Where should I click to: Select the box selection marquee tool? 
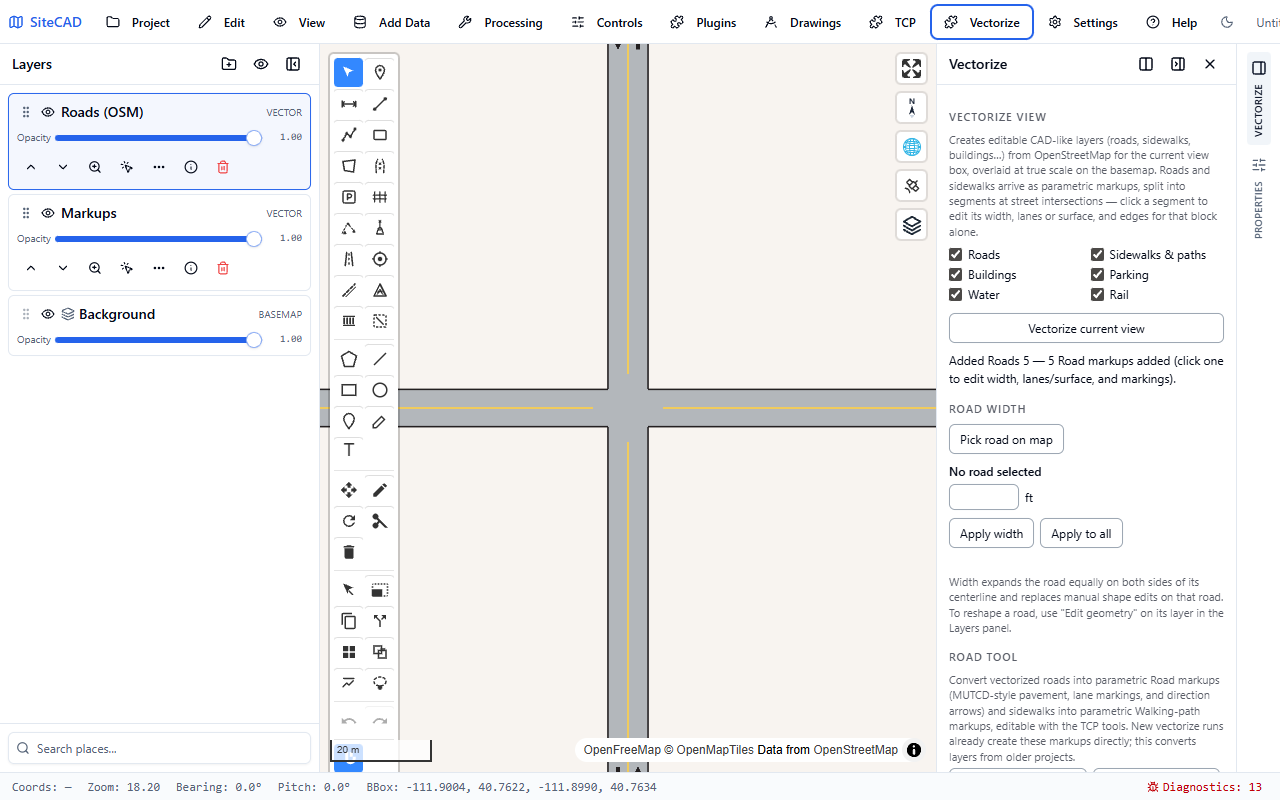(x=380, y=590)
